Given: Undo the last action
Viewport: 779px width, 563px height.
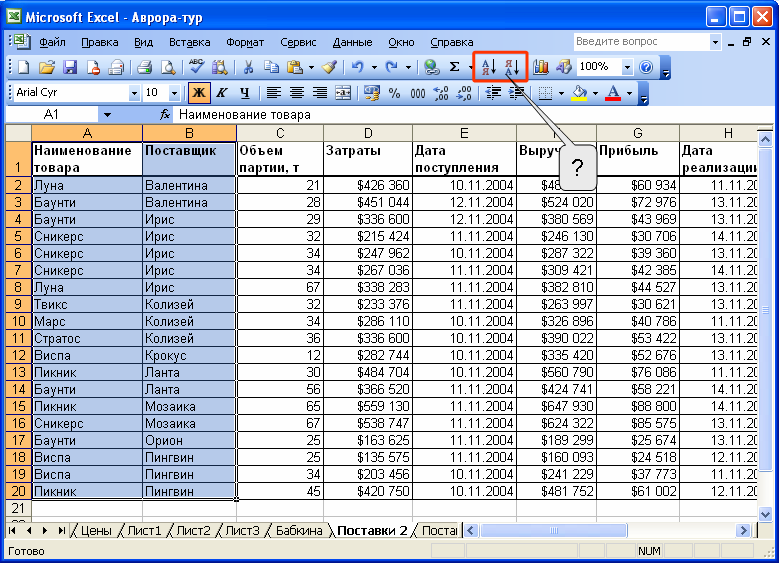Looking at the screenshot, I should [x=357, y=67].
